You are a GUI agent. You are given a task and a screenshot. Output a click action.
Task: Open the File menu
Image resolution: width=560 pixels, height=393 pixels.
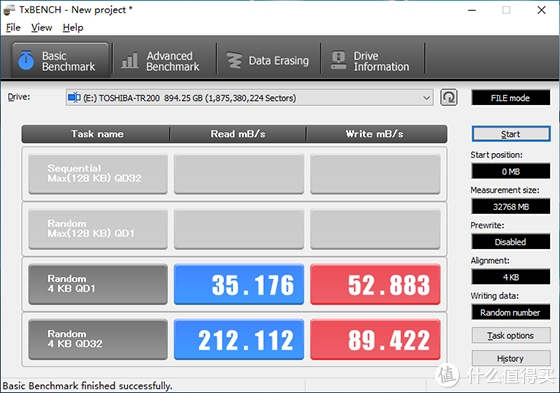(13, 28)
